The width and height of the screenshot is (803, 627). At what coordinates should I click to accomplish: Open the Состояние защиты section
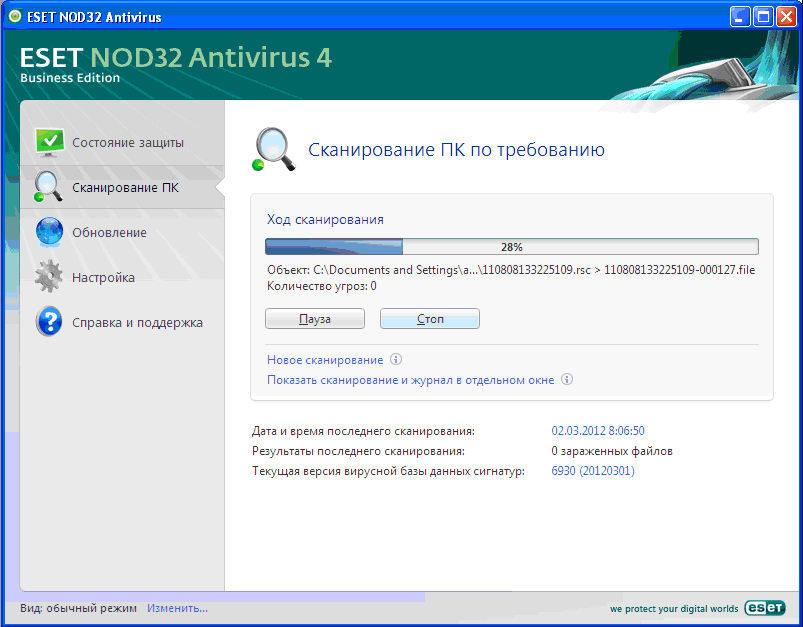click(x=128, y=142)
